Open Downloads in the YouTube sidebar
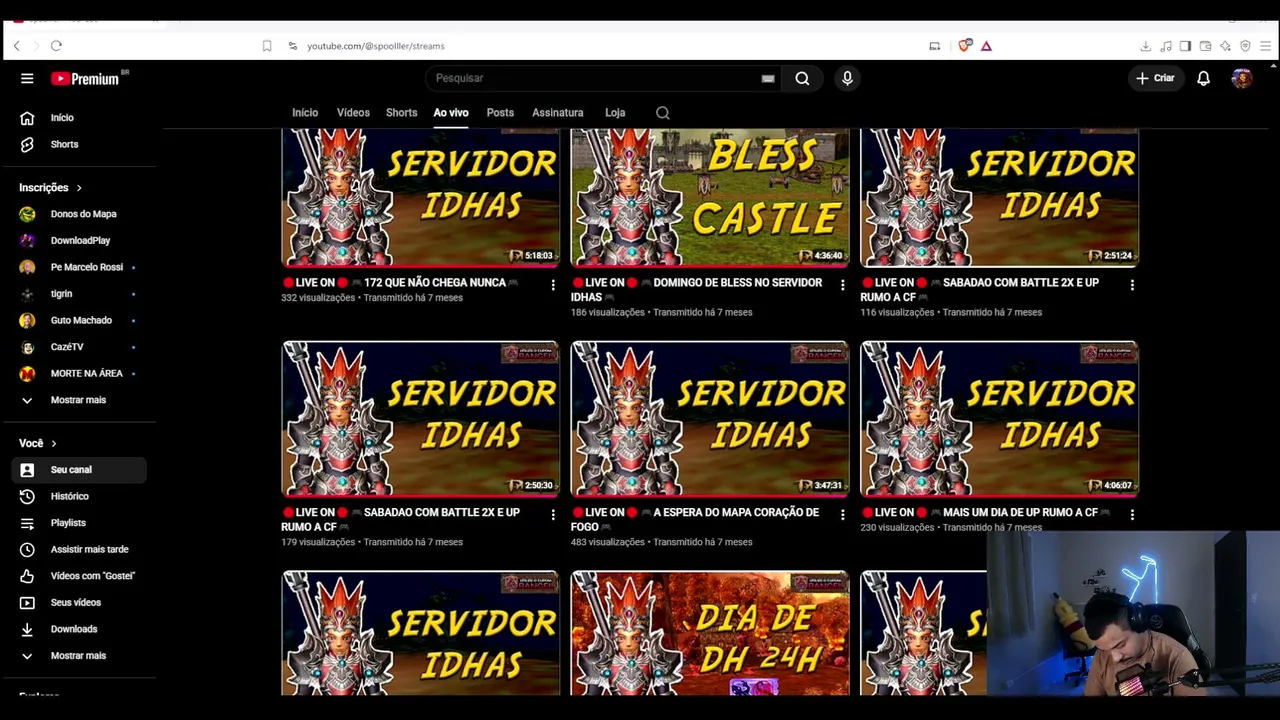The height and width of the screenshot is (720, 1280). (80, 629)
